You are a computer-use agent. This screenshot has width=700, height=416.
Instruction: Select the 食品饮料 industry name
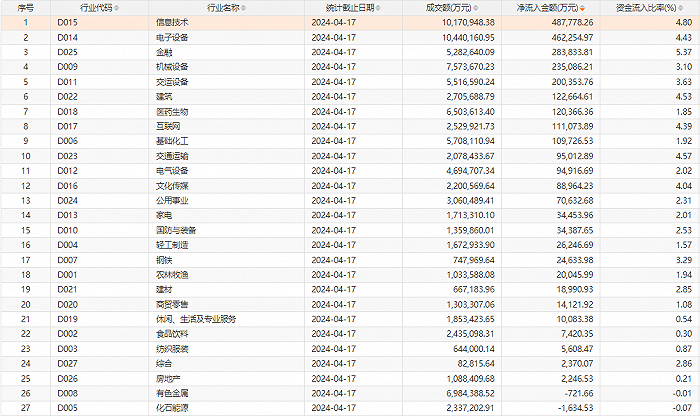[x=172, y=334]
